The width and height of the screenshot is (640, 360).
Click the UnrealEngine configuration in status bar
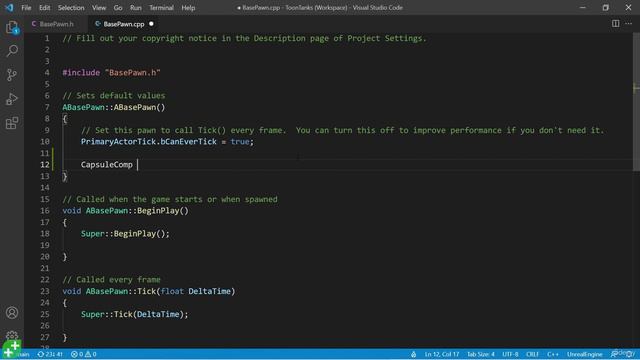[x=584, y=354]
